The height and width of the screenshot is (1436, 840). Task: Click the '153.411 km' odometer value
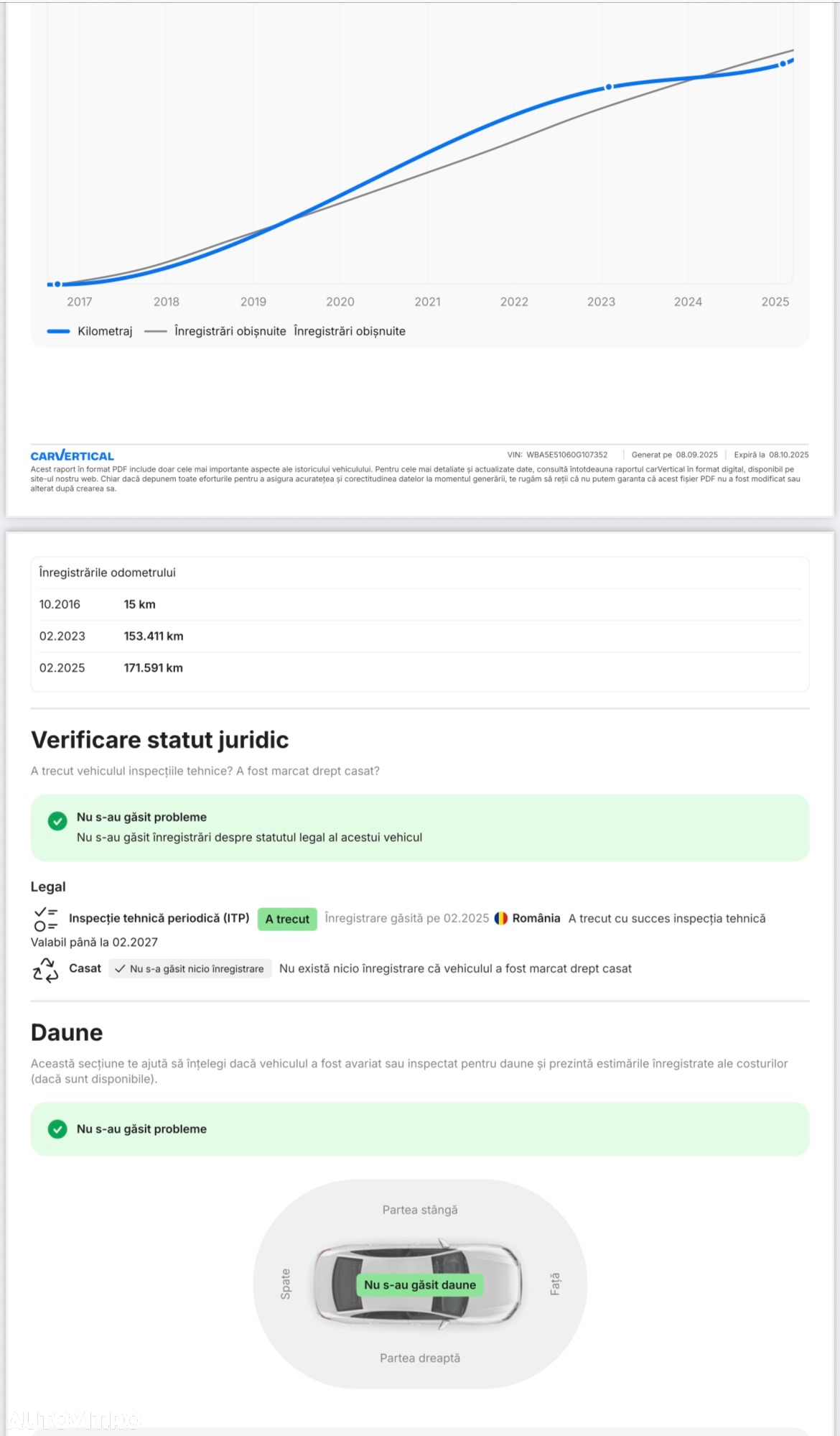[154, 636]
